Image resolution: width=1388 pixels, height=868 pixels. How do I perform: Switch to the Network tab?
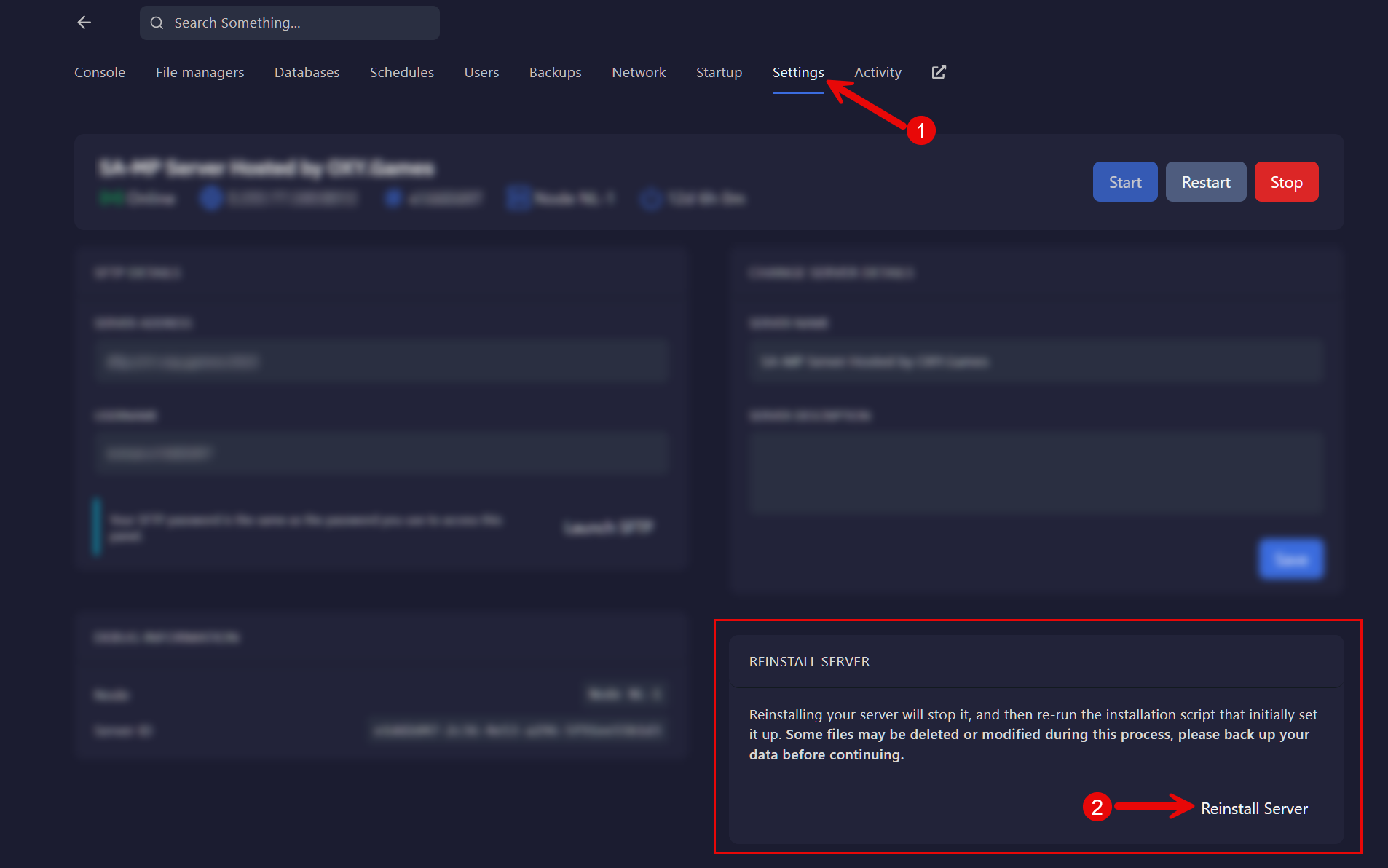pos(639,73)
